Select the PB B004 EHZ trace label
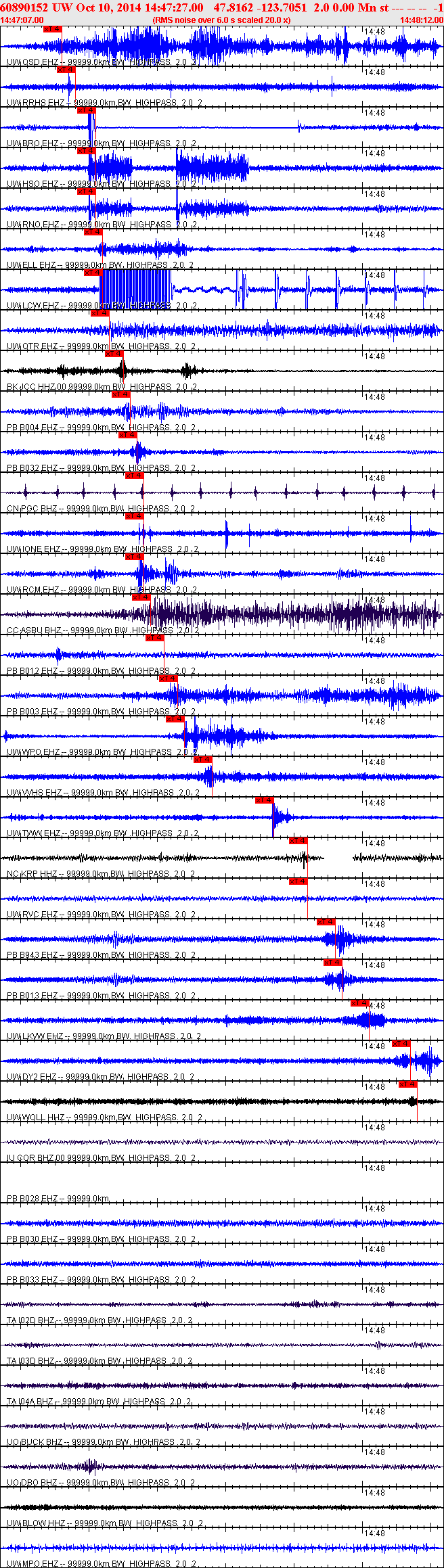This screenshot has height=1568, width=444. pos(101,428)
